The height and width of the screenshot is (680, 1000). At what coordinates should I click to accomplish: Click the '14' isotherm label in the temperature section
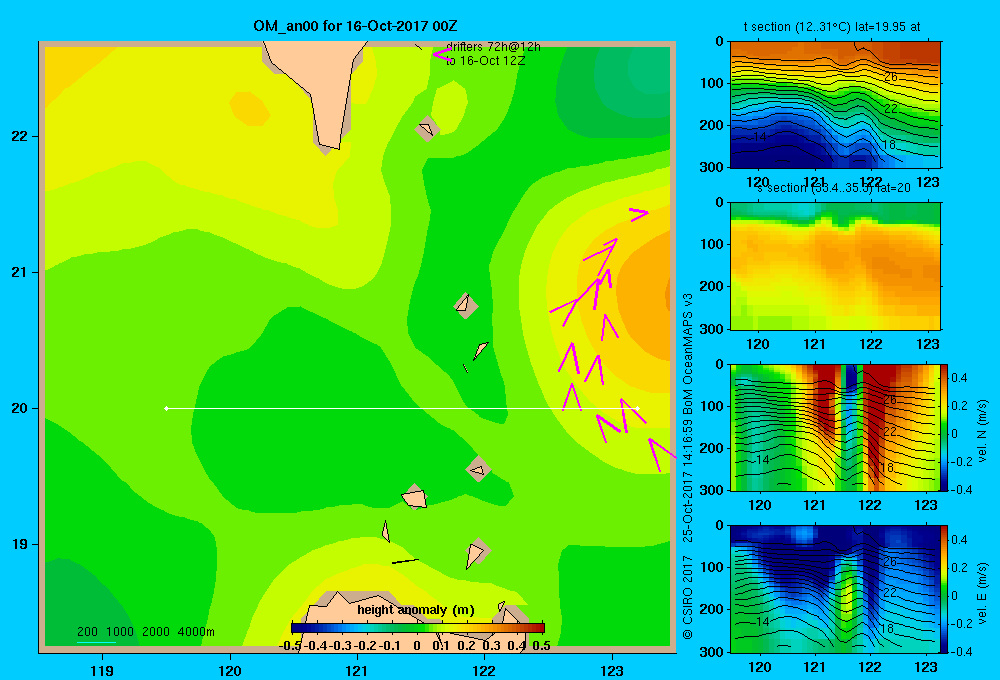click(759, 137)
